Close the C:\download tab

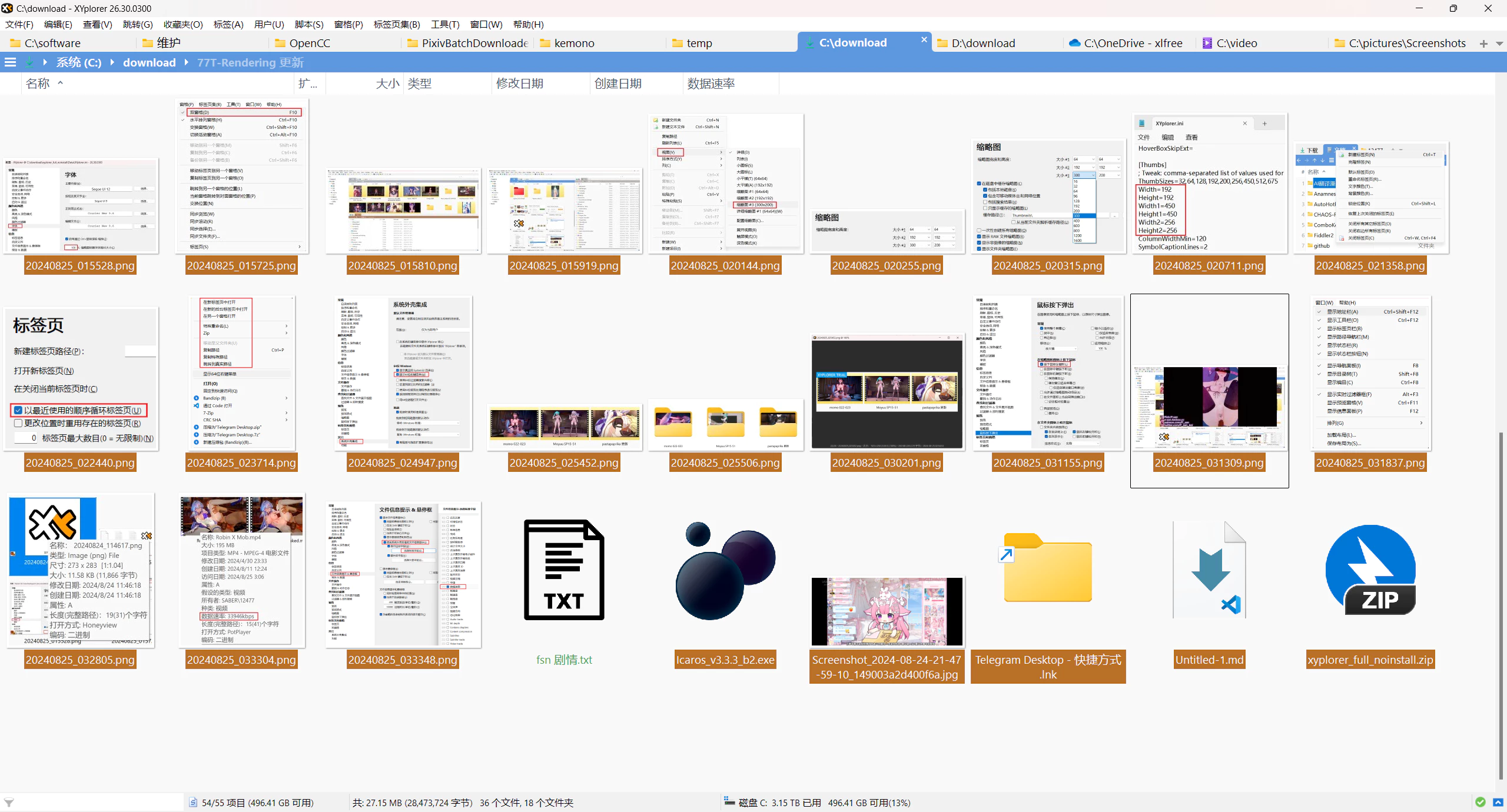924,39
